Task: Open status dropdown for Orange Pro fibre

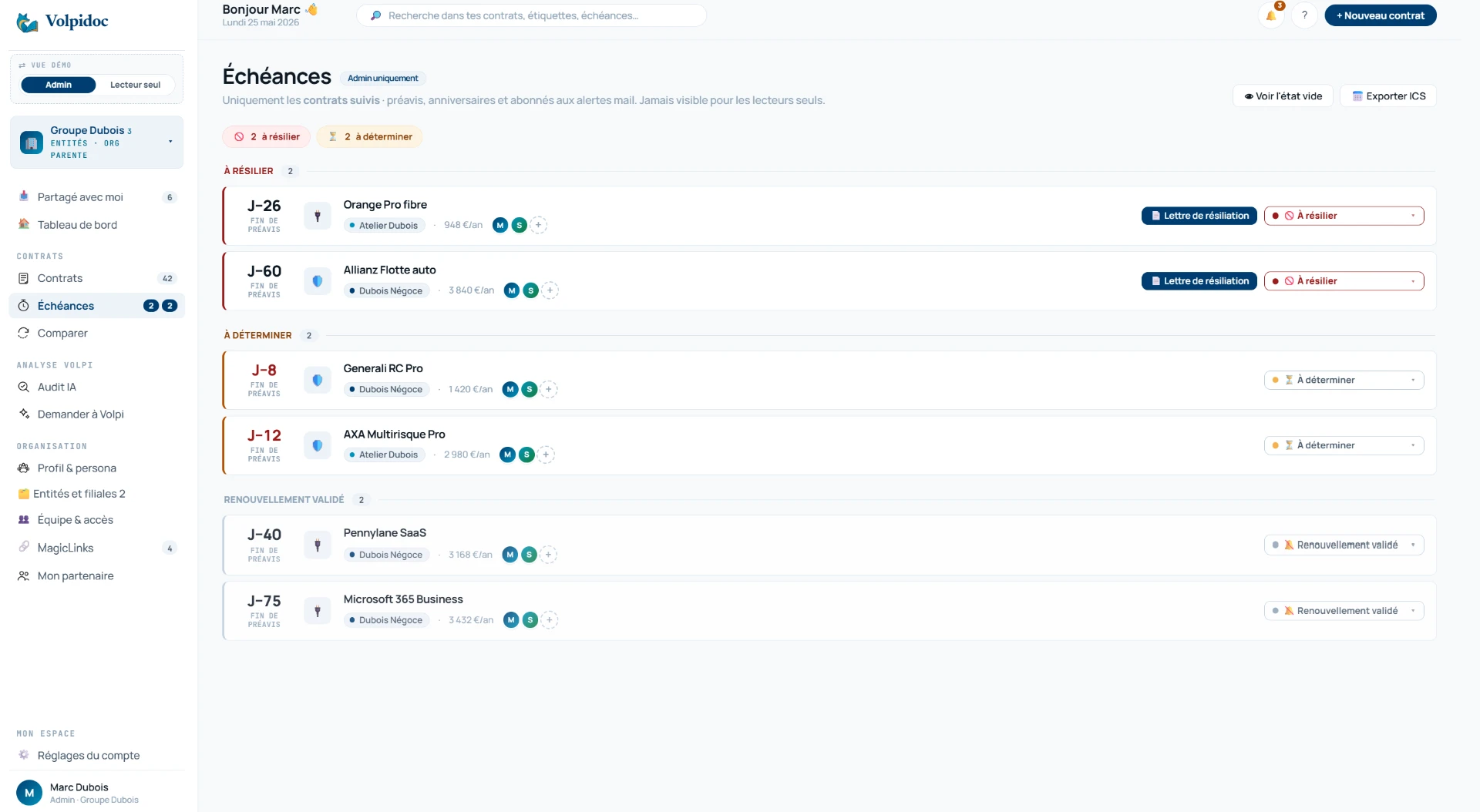Action: pyautogui.click(x=1344, y=216)
